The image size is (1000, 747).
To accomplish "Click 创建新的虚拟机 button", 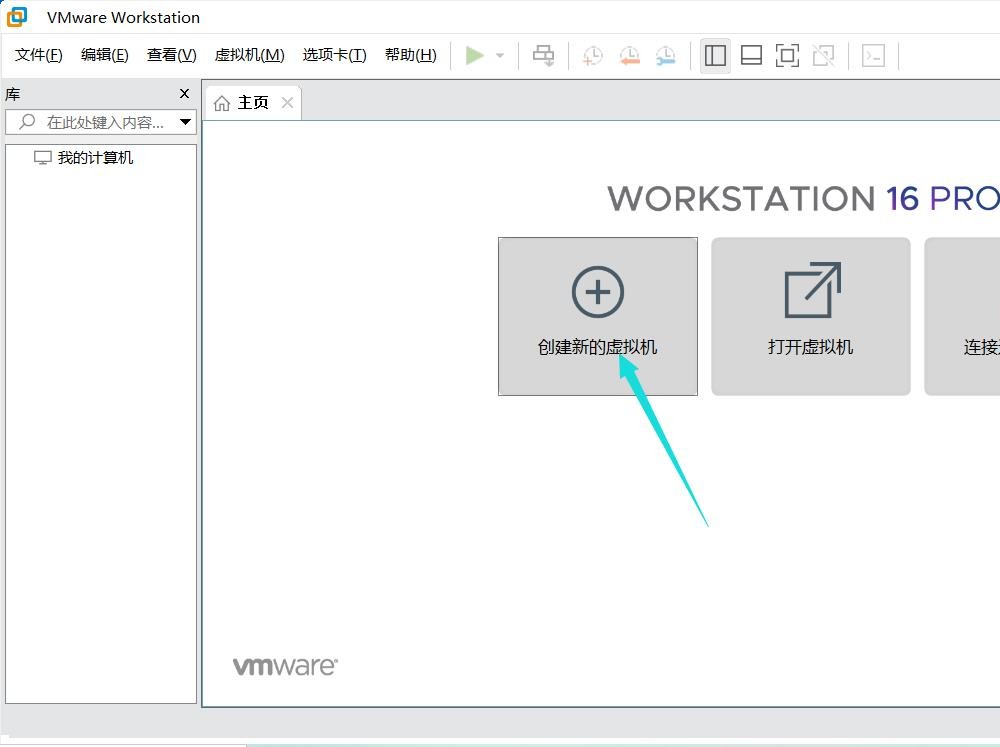I will pyautogui.click(x=597, y=316).
